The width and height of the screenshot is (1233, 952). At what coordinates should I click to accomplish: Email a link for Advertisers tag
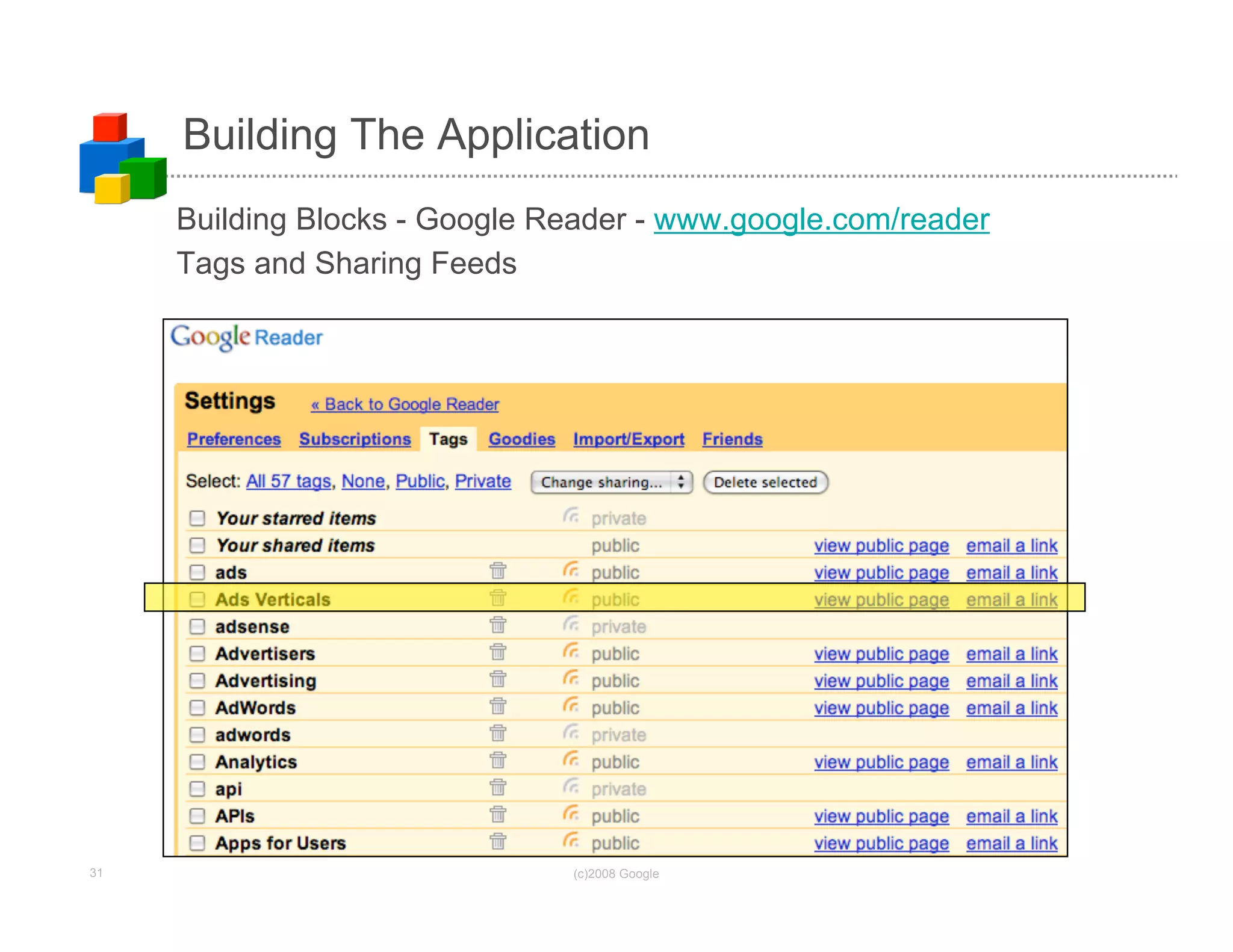(1011, 654)
